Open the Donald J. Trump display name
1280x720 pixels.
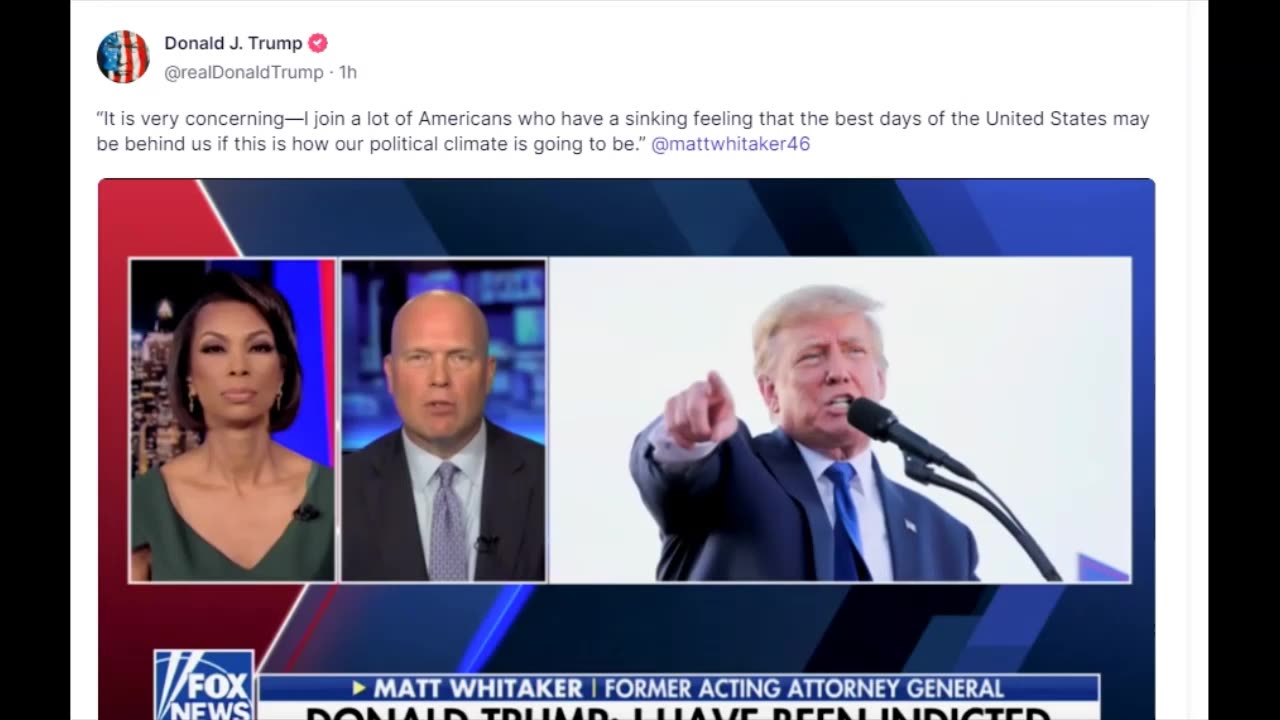pos(233,43)
